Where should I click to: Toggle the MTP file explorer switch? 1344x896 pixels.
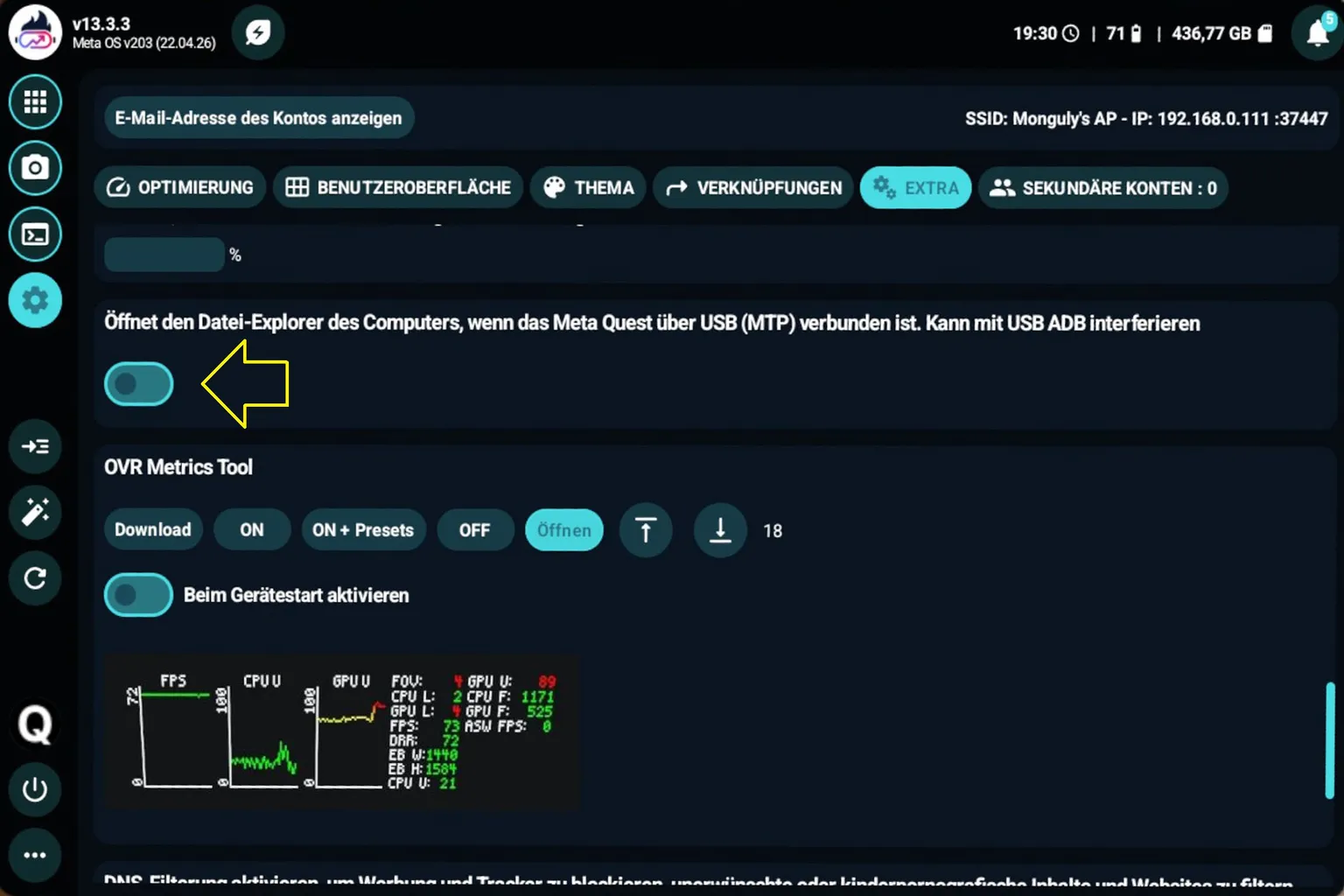138,383
